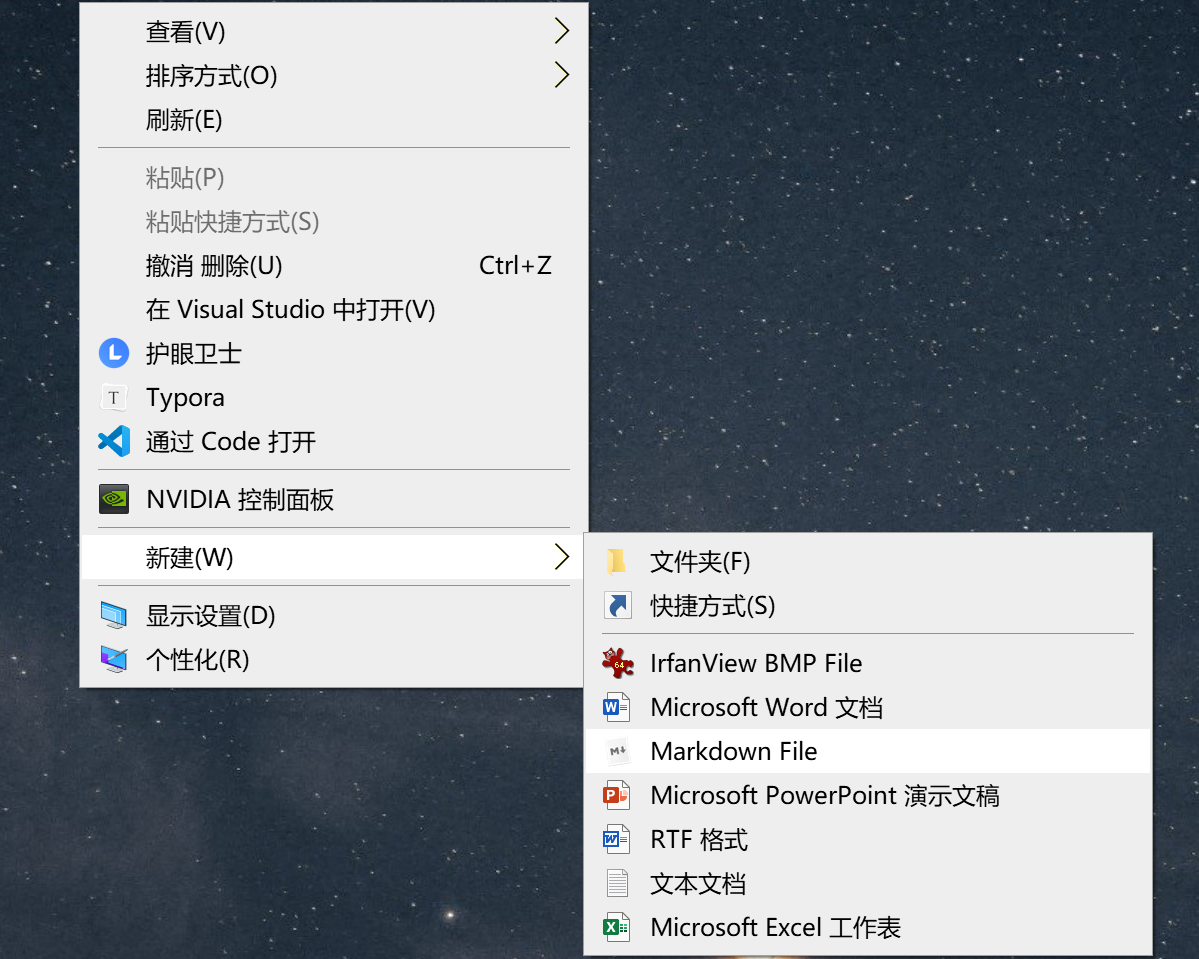Click the PowerPoint presentation icon
This screenshot has width=1199, height=959.
click(616, 795)
